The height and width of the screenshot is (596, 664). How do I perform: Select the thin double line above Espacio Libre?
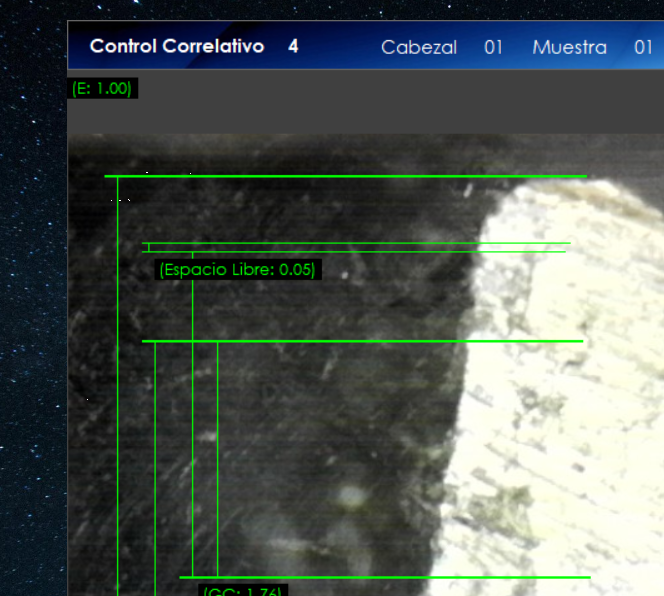point(360,247)
